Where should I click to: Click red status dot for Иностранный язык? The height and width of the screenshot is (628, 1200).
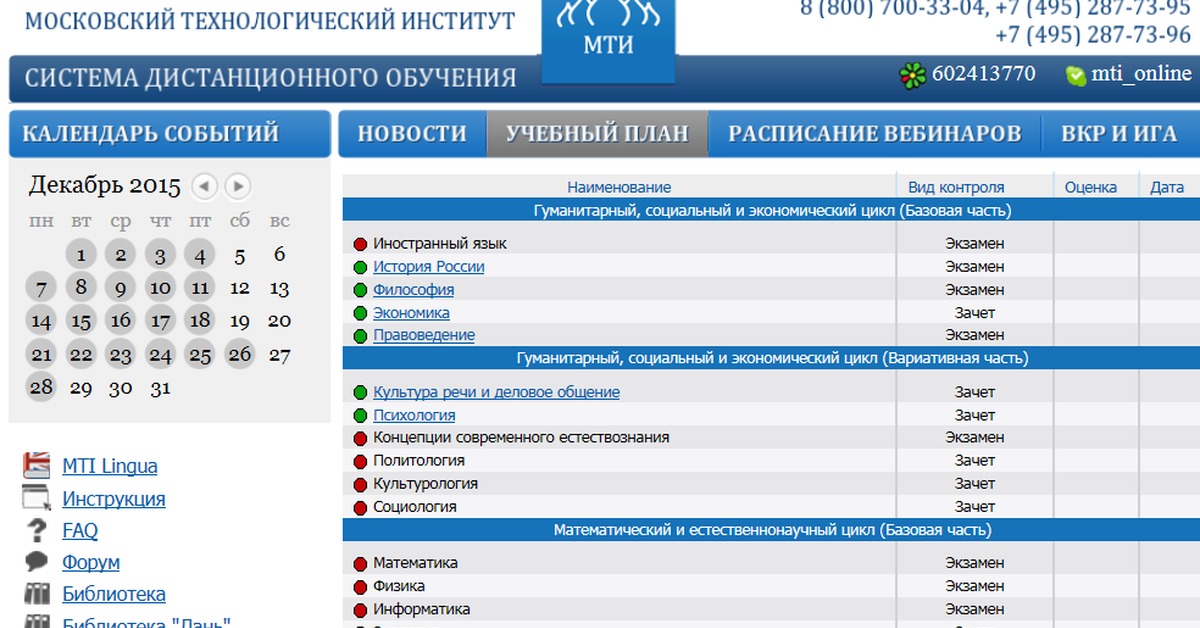tap(361, 244)
